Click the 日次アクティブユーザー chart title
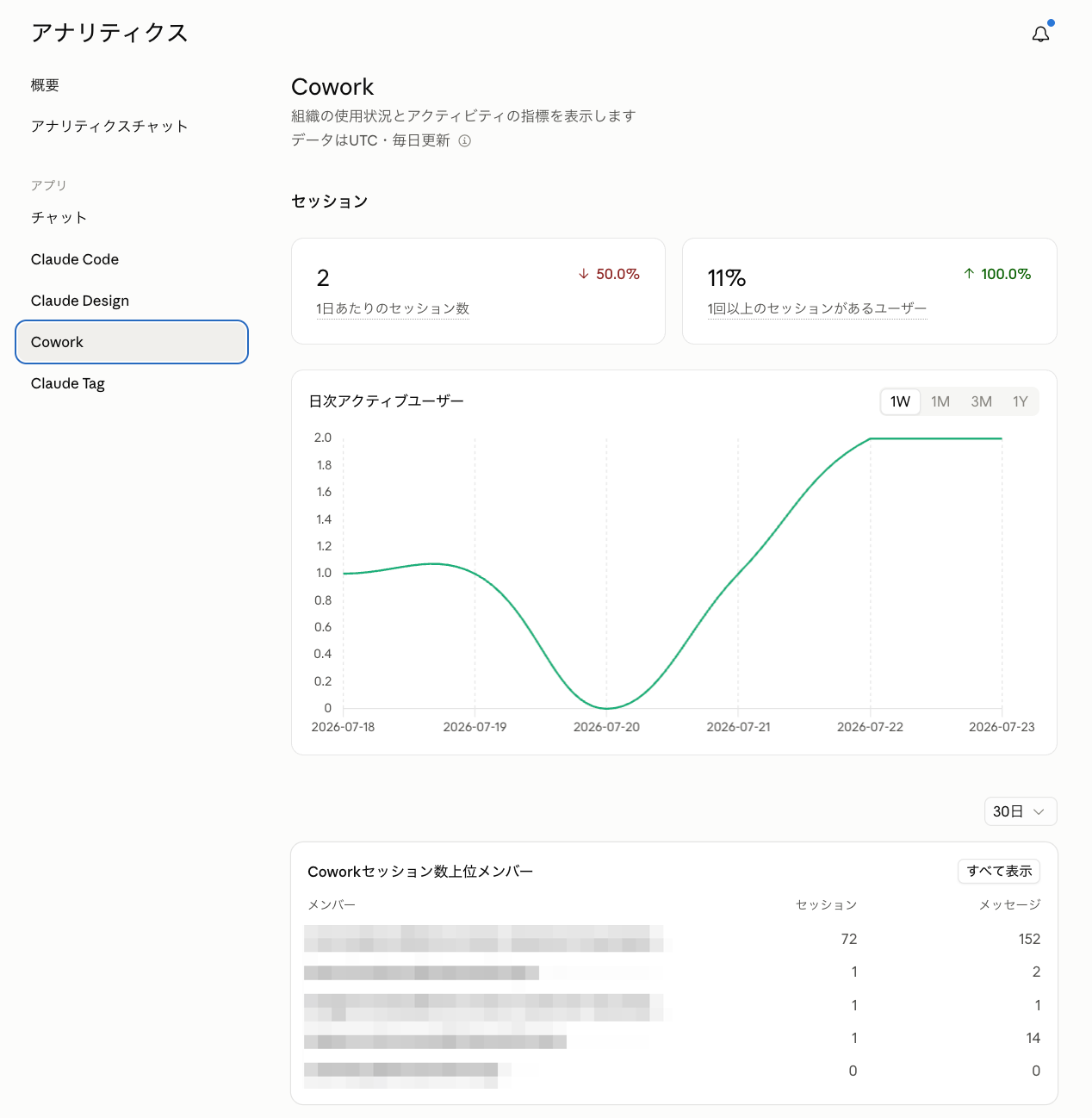Image resolution: width=1092 pixels, height=1118 pixels. [x=386, y=401]
